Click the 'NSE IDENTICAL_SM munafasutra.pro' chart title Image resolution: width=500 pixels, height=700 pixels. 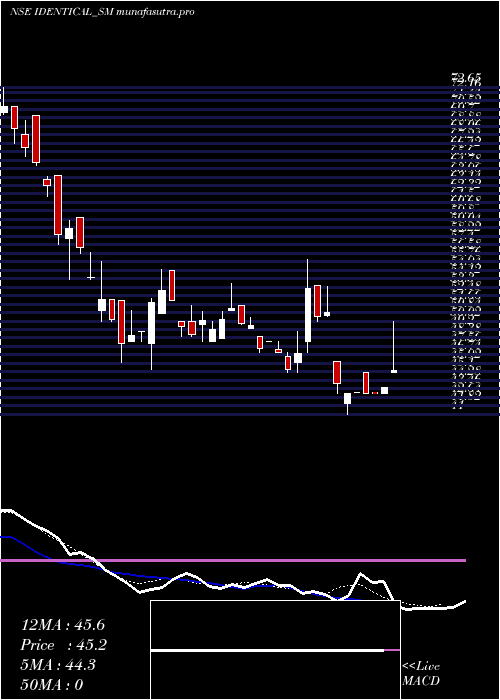tap(102, 12)
